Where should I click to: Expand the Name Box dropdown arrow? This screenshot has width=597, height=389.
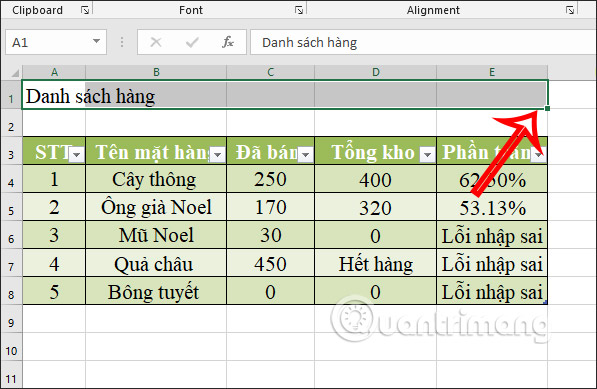(x=96, y=41)
